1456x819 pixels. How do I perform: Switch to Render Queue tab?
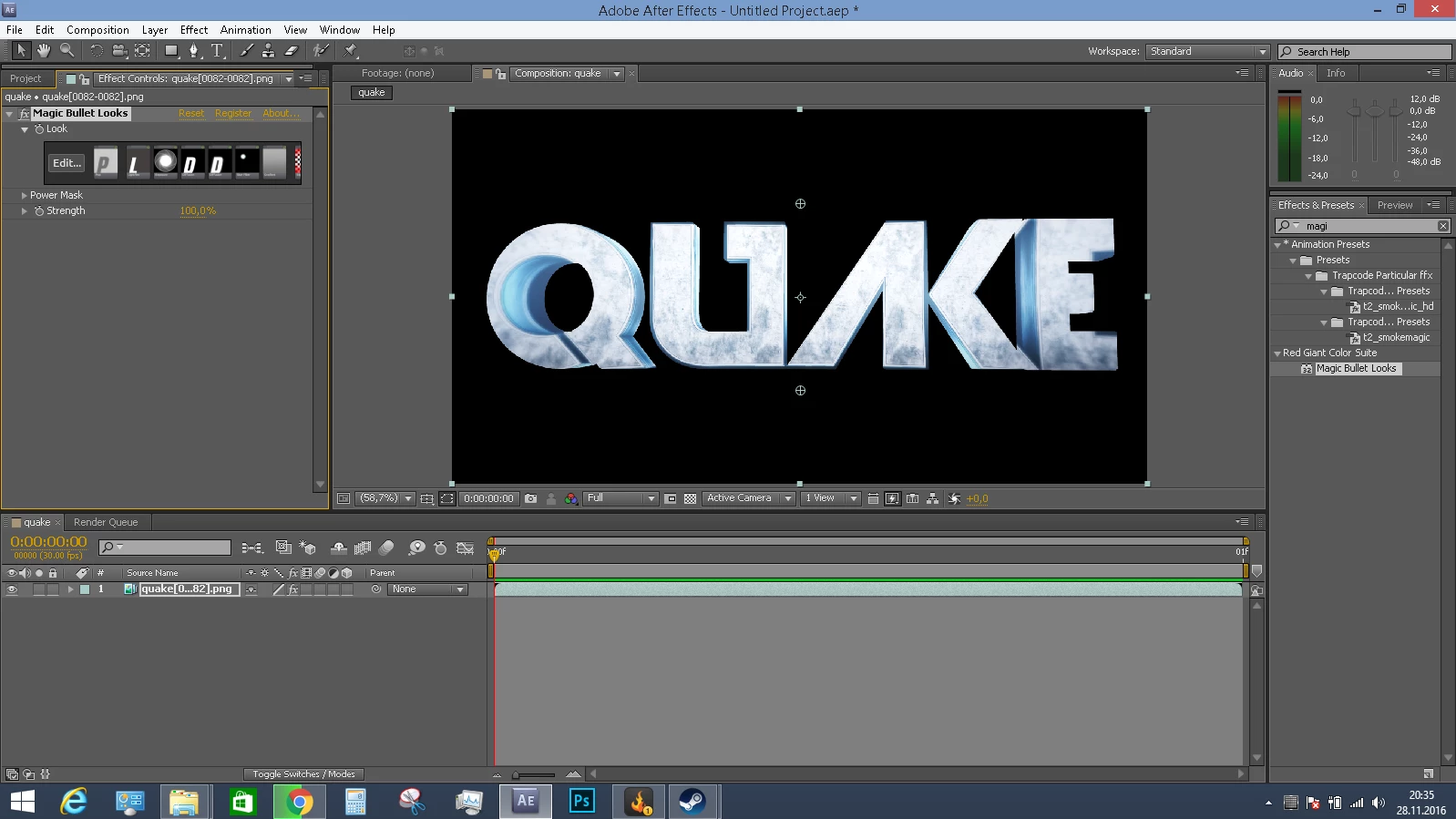106,522
